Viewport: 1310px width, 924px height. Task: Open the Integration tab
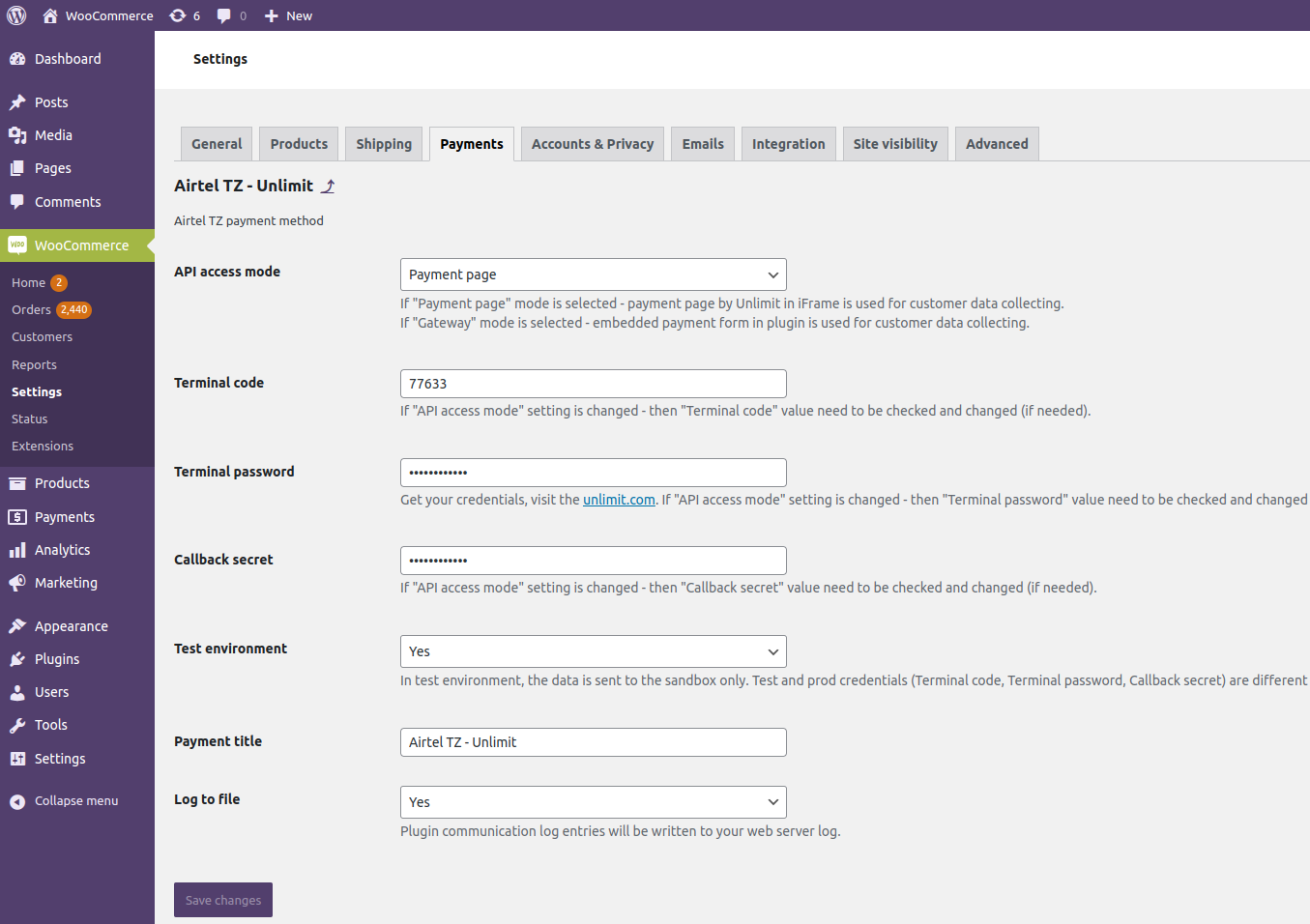(x=789, y=144)
